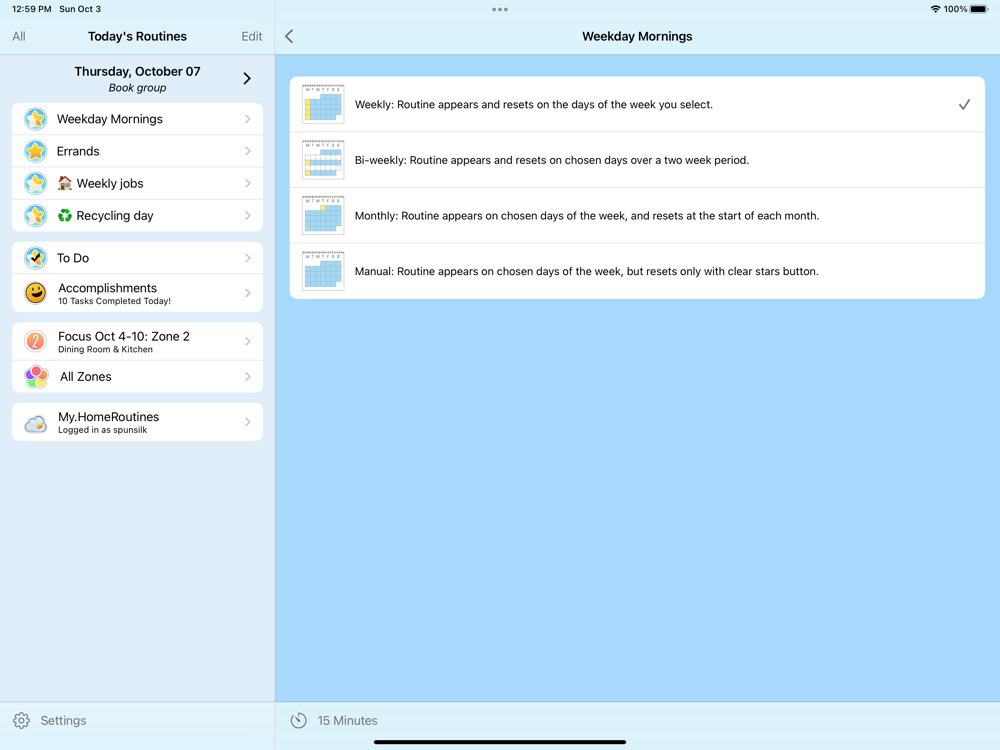The image size is (1000, 750).
Task: Tap the Focus Oct 4-10: Zone 2 label
Action: click(x=124, y=336)
